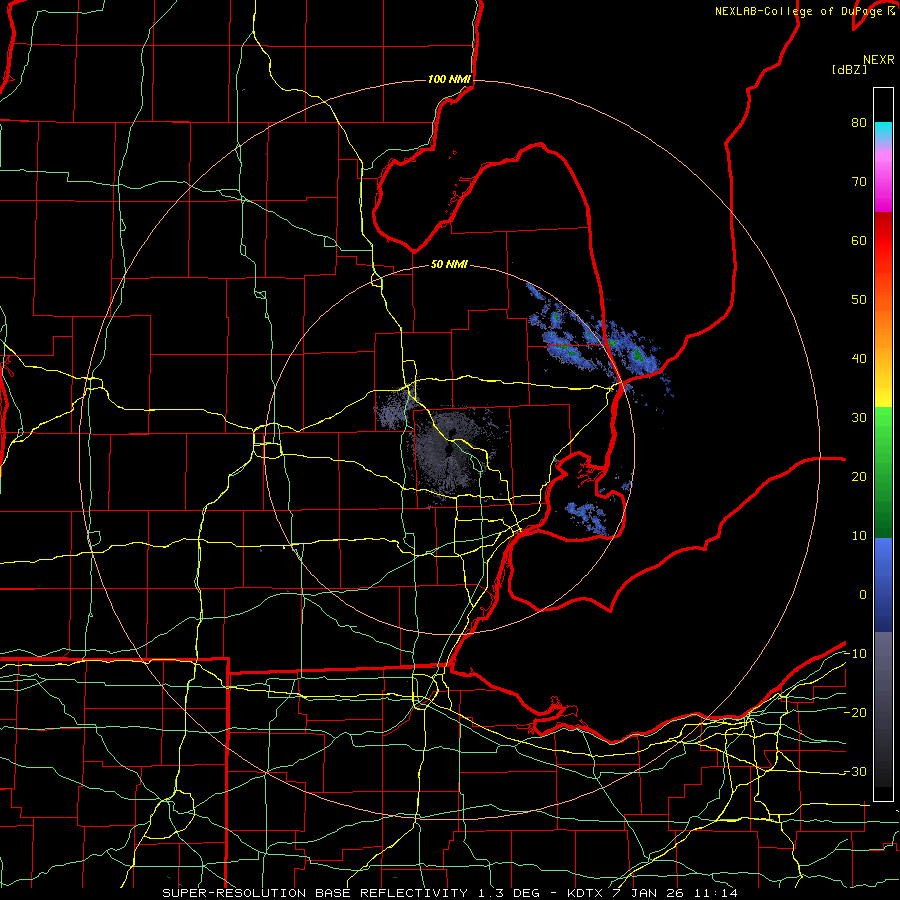900x900 pixels.
Task: Click the NEXR label above the color scale
Action: pos(879,60)
